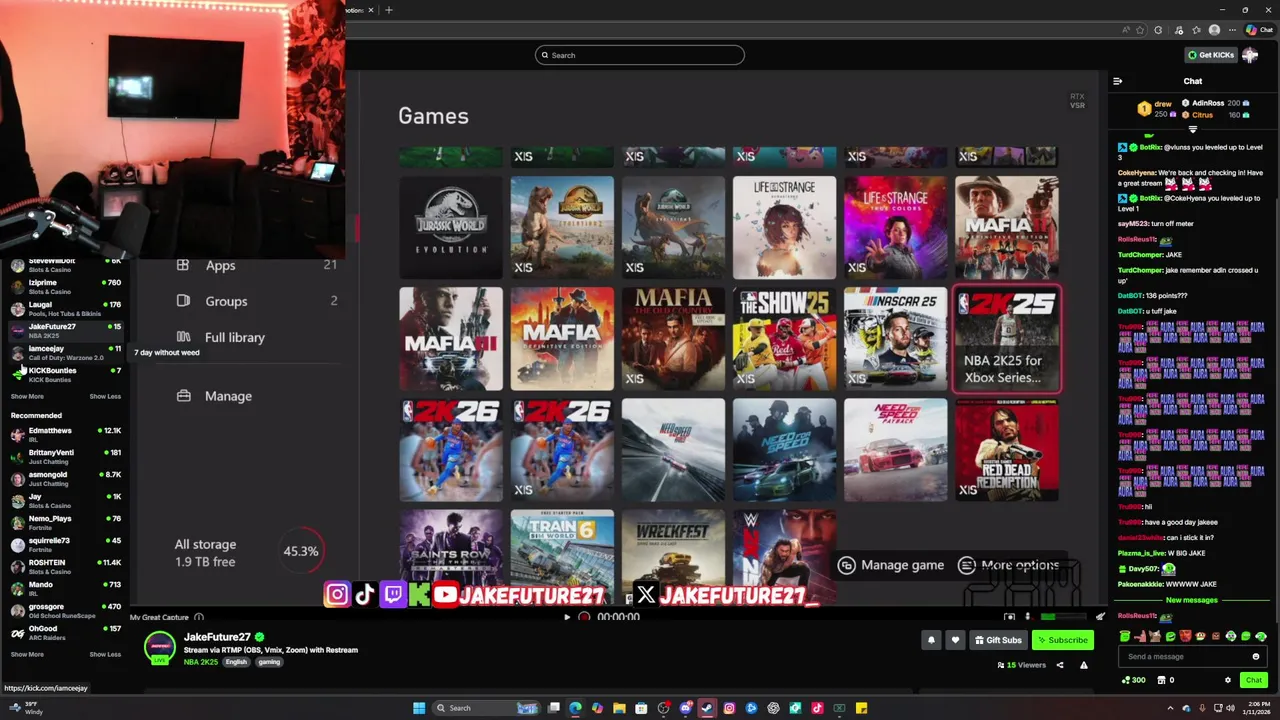Open KICKBounties channel in sidebar

point(64,374)
